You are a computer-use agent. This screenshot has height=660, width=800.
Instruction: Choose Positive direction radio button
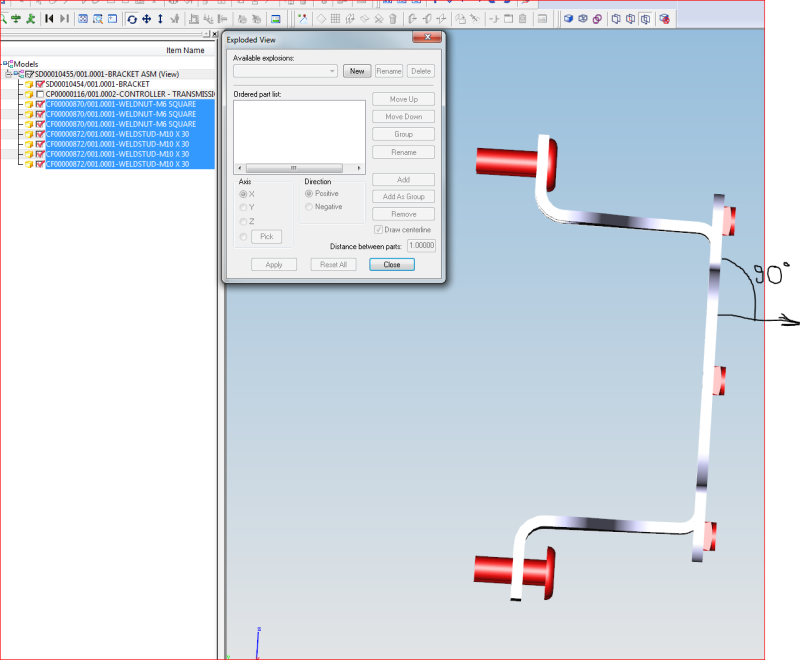[309, 193]
